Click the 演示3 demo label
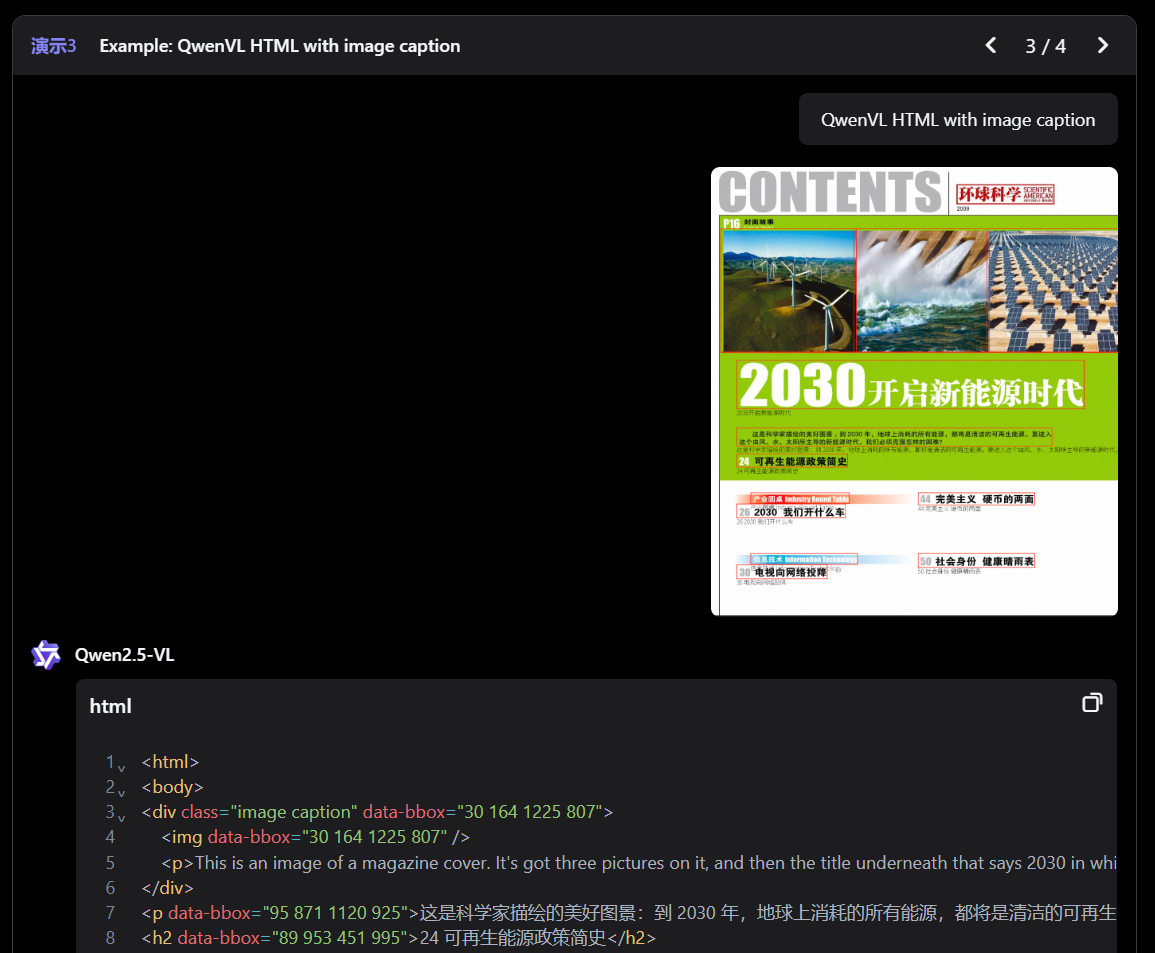Screen dimensions: 1155x953 (54, 46)
